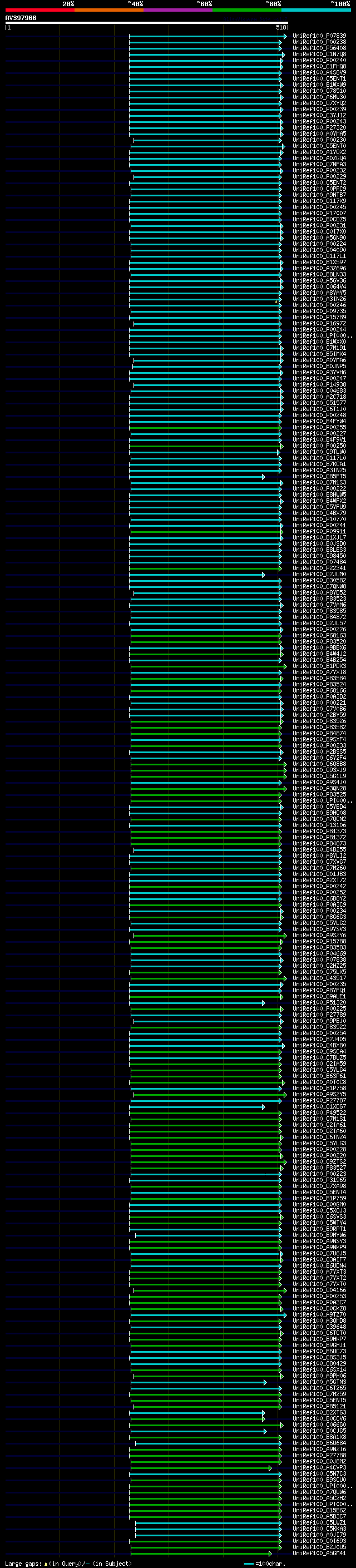
Task: Select label UniRef100_P27320
Action: click(x=319, y=127)
